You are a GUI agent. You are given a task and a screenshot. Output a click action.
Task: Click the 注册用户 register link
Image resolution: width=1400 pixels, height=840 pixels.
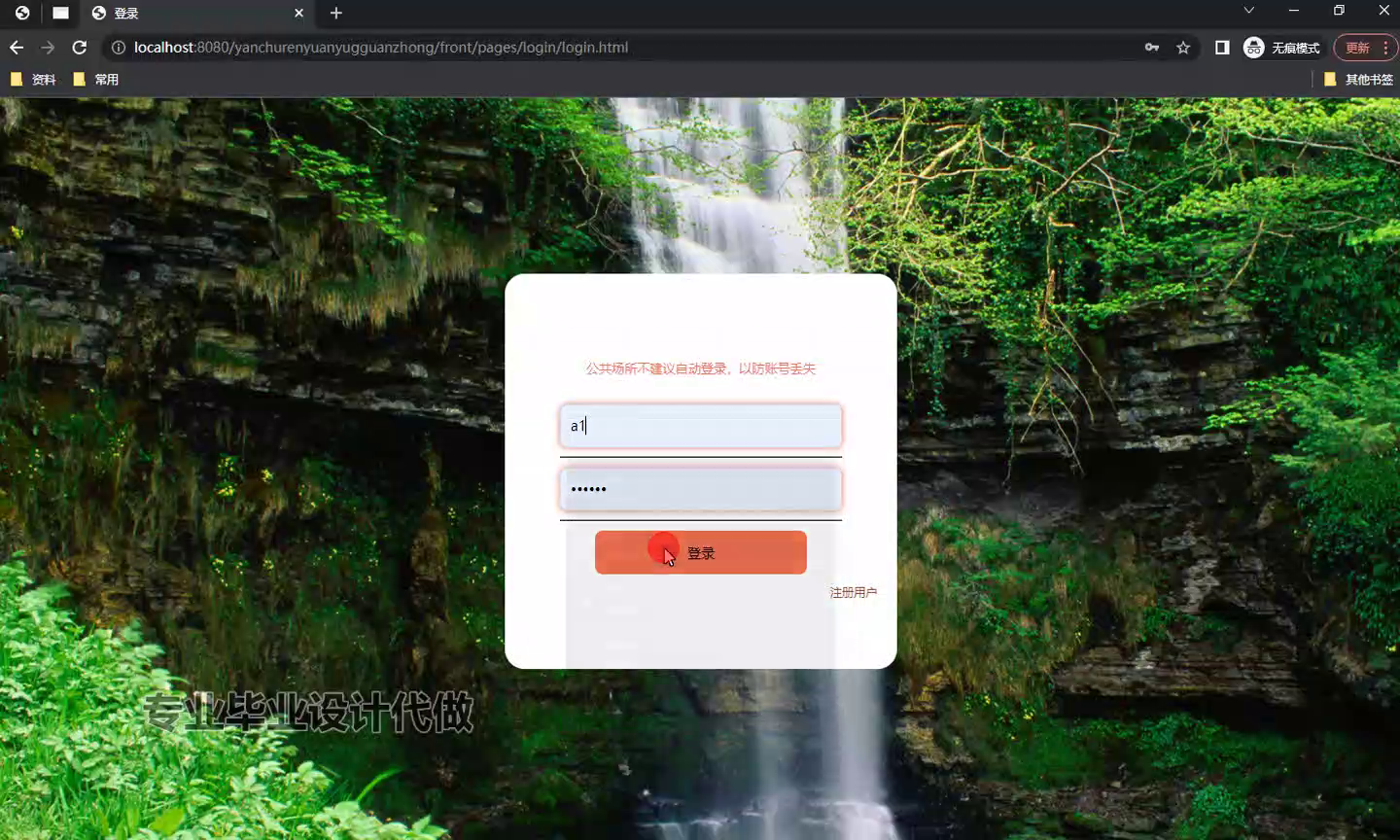pyautogui.click(x=853, y=592)
